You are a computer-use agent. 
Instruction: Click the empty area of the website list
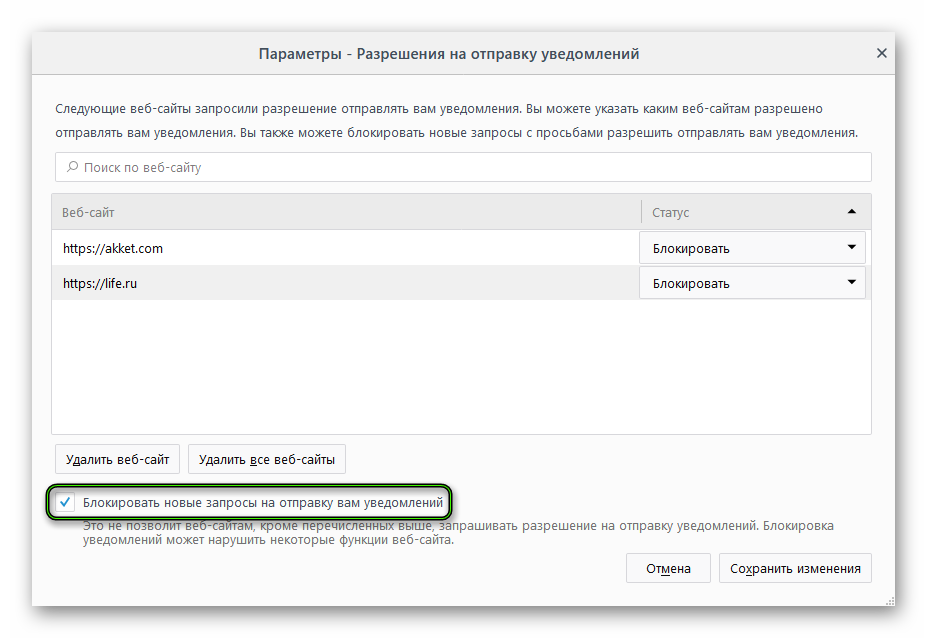(x=460, y=370)
